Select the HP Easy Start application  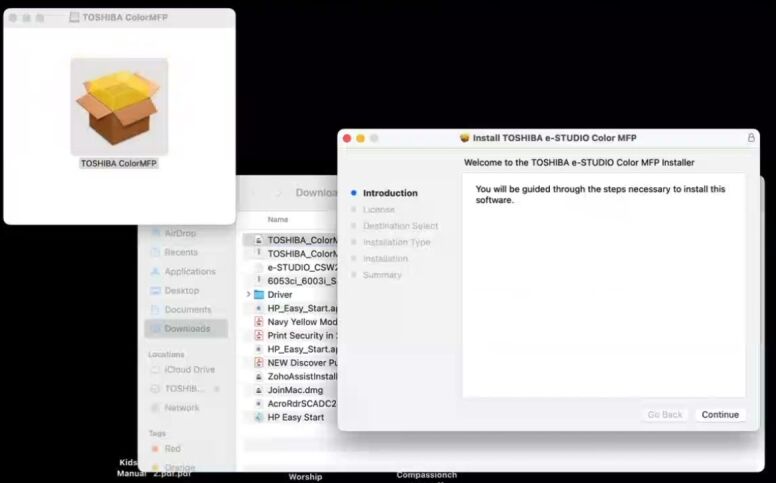point(295,417)
